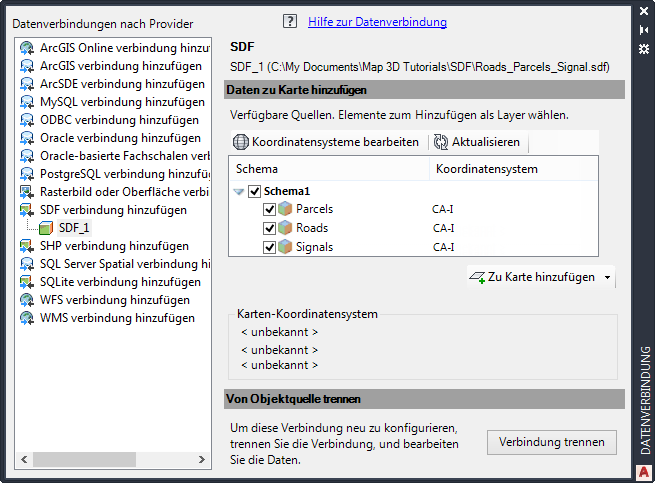Open the Zu Karte hinzufügen dropdown arrow
Screen dimensions: 655x483
[x=607, y=277]
